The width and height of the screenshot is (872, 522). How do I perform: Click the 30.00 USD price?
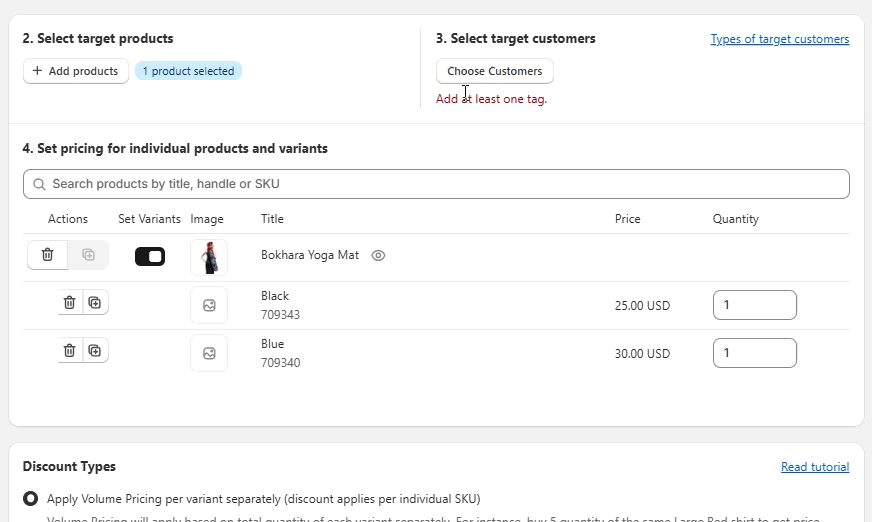pyautogui.click(x=642, y=354)
